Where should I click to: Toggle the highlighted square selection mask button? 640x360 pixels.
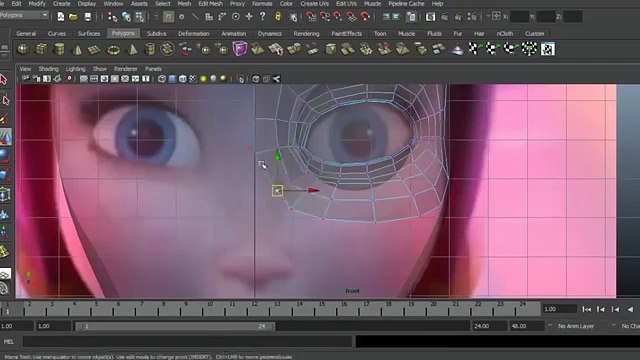point(168,17)
